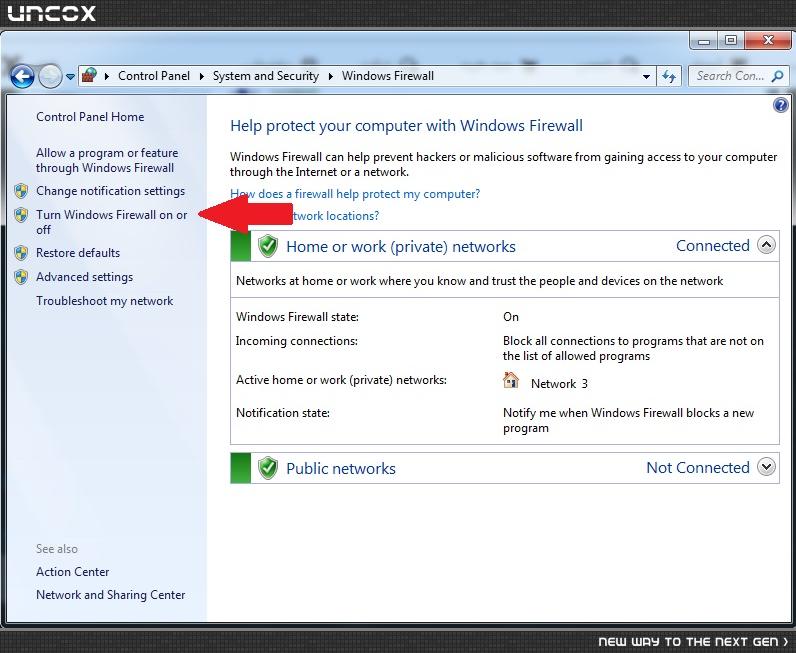
Task: Open Help with the blue question icon
Action: tap(780, 105)
